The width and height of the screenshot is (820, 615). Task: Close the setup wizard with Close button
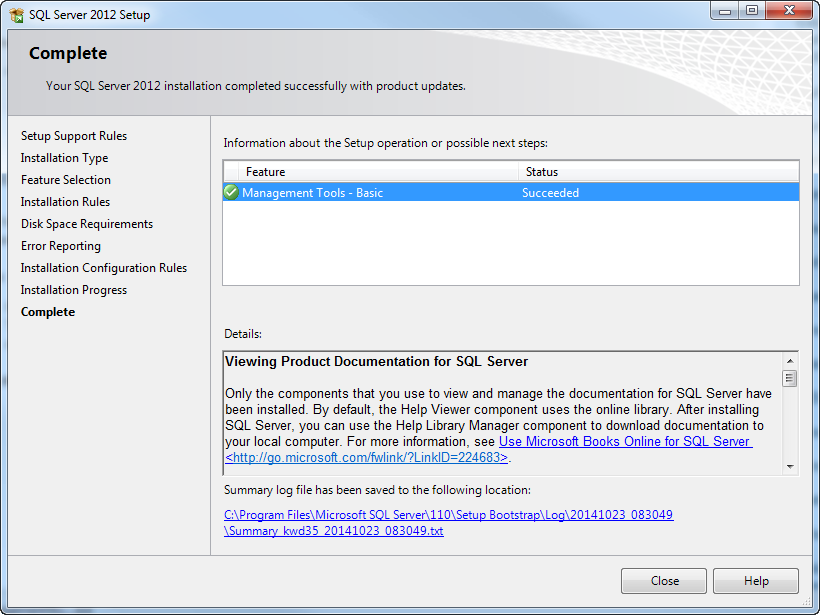pyautogui.click(x=664, y=580)
